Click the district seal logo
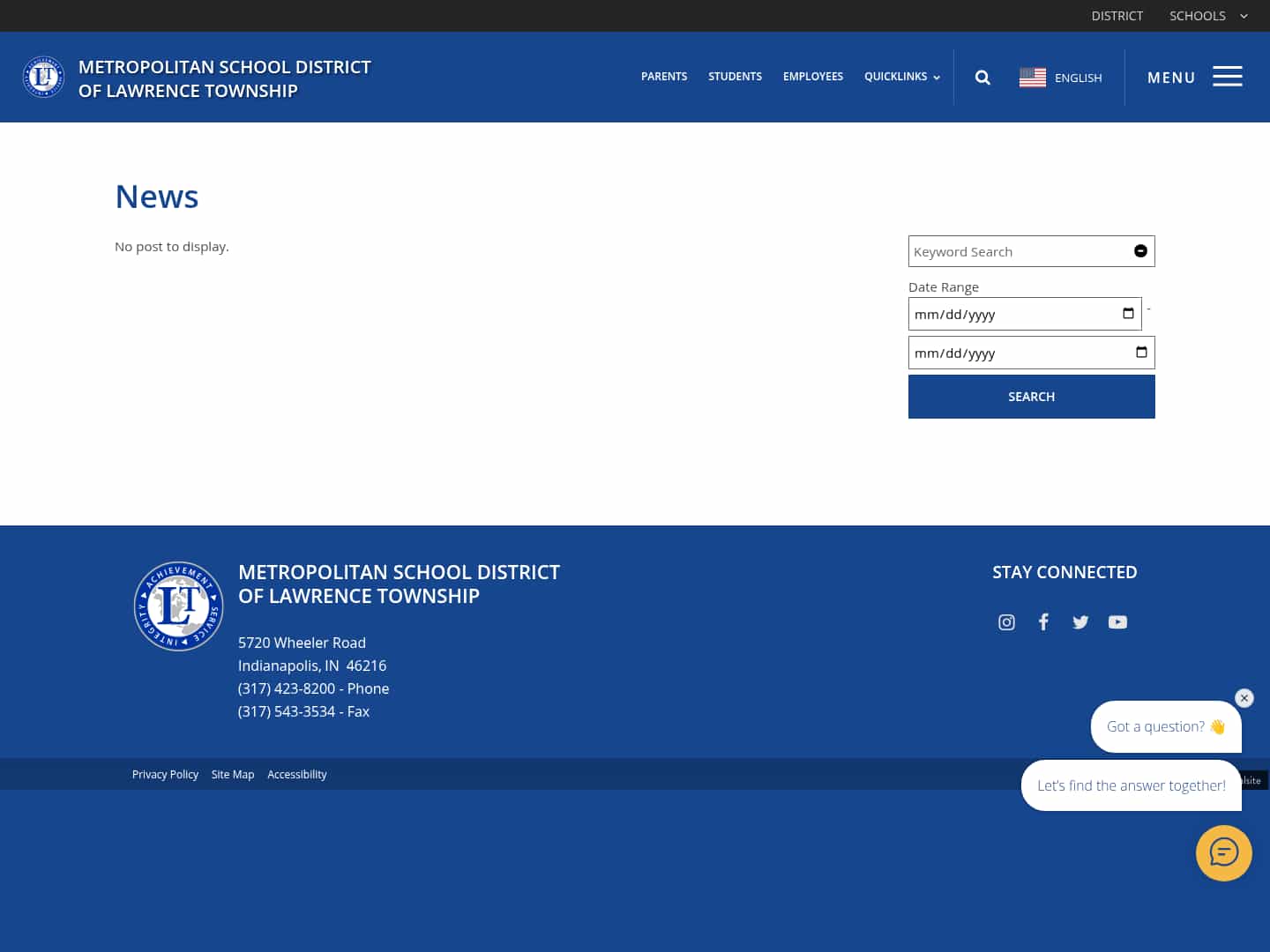Viewport: 1270px width, 952px height. coord(43,77)
